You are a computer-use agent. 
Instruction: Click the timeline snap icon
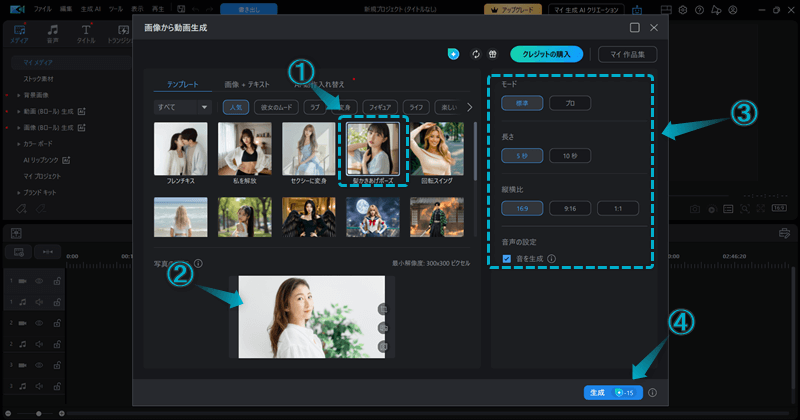point(47,252)
